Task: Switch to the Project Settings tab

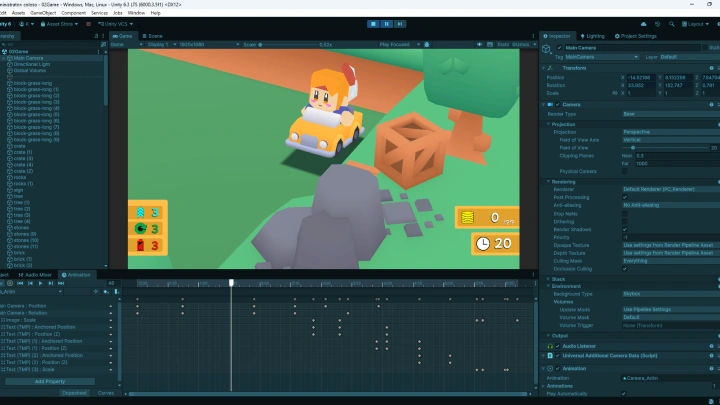Action: (636, 36)
